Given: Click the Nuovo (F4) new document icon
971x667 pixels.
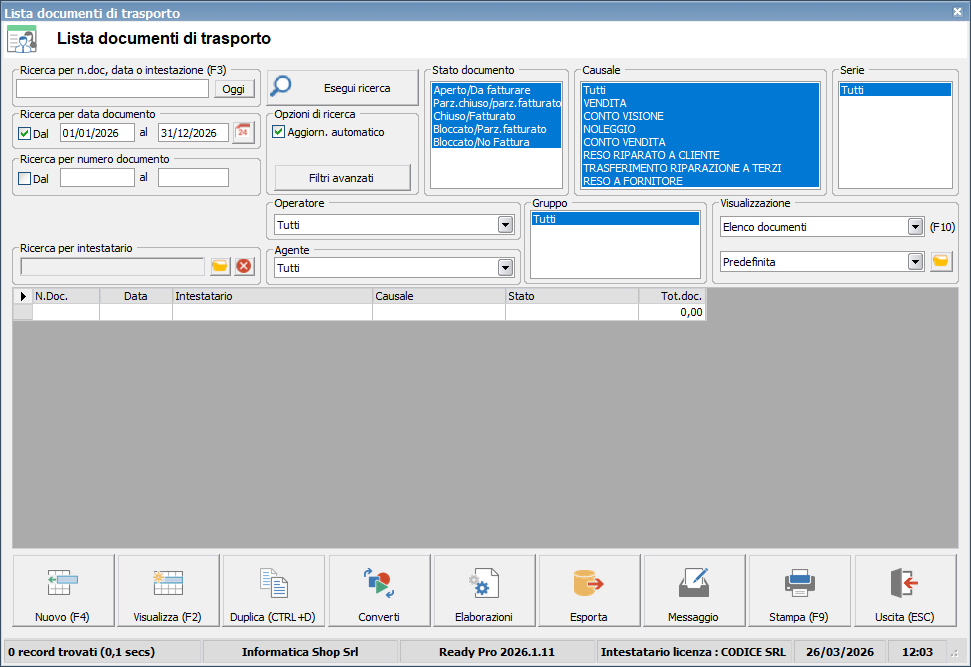Looking at the screenshot, I should 63,582.
